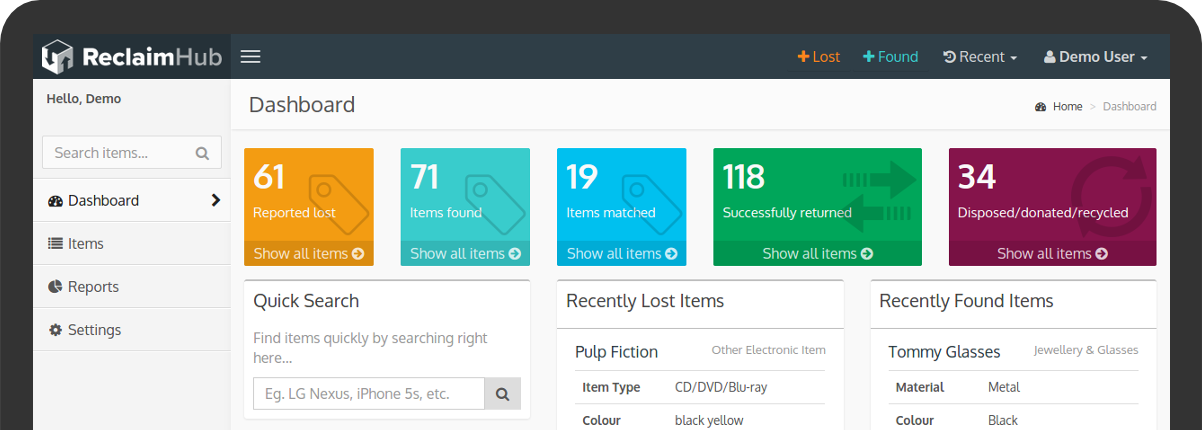Show all items for Reported lost
The width and height of the screenshot is (1202, 430).
click(x=308, y=253)
